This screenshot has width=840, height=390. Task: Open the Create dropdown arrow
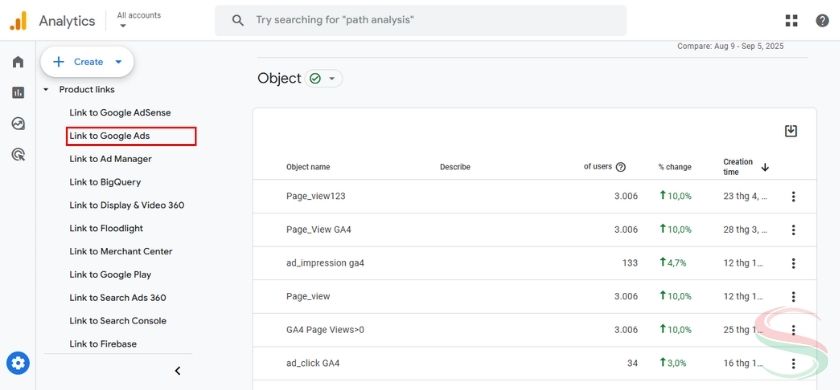point(118,62)
